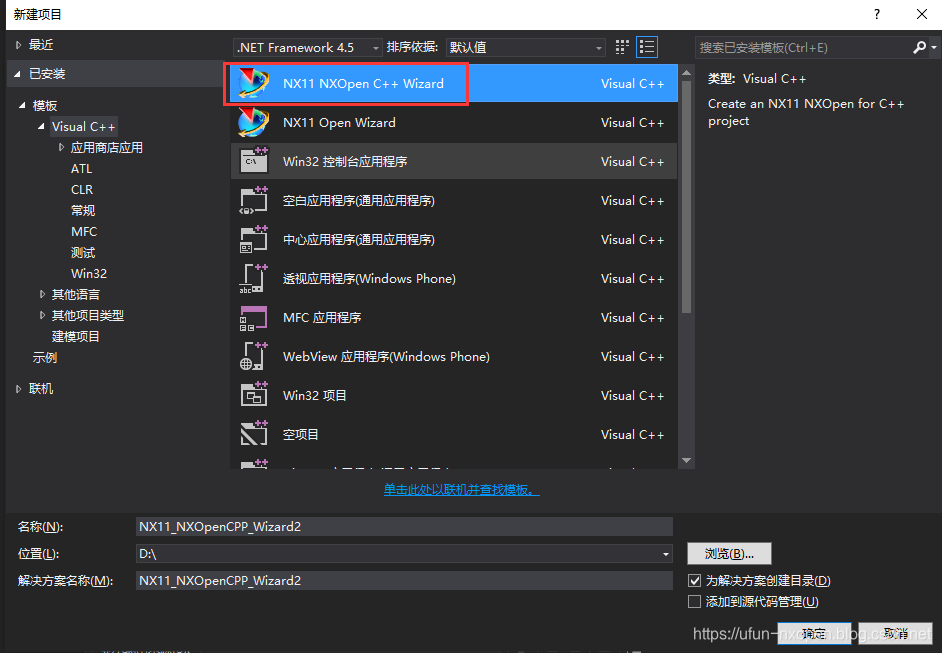
Task: Collapse the 已安装 section
Action: pyautogui.click(x=17, y=74)
